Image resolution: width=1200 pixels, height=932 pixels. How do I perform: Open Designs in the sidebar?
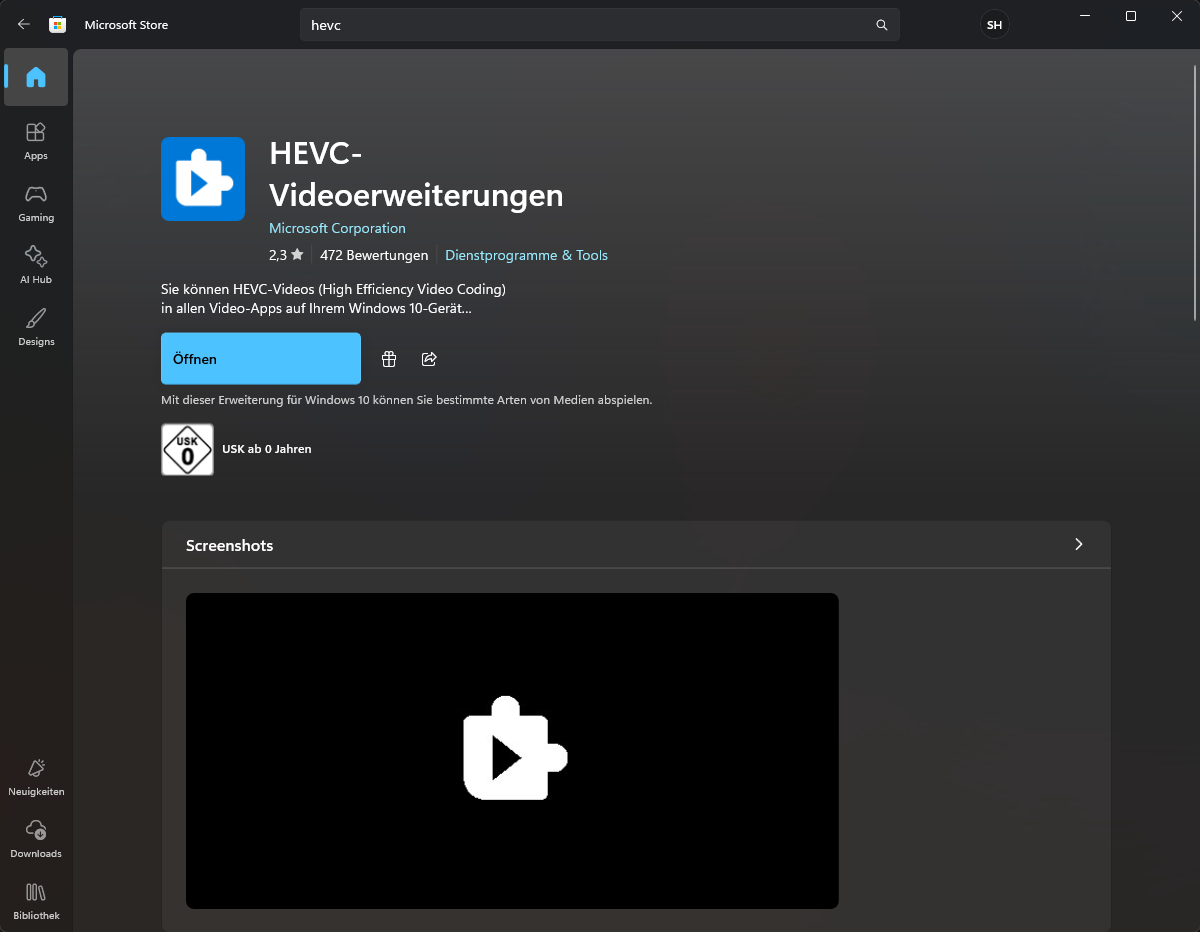[36, 327]
